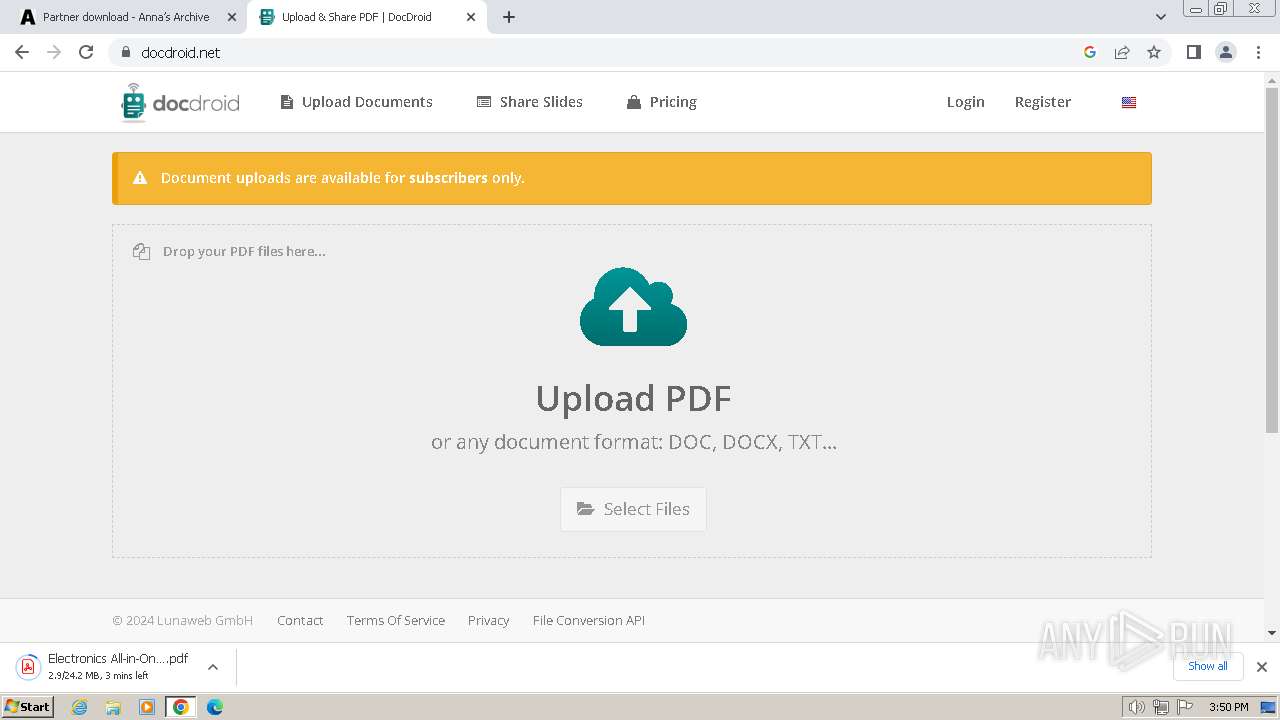Click the DocDroid robot logo
Viewport: 1280px width, 720px height.
point(180,102)
